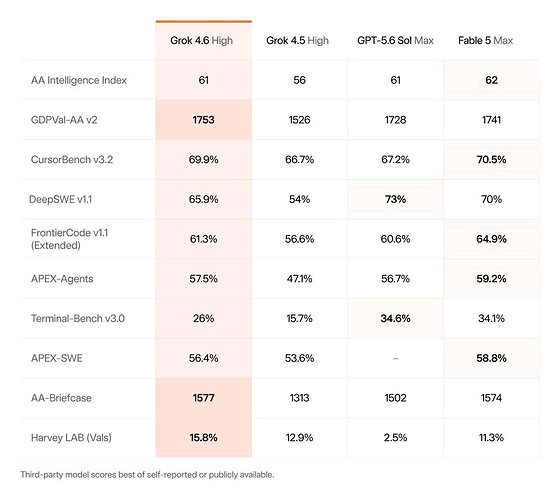This screenshot has width=560, height=500.
Task: Select the DeepSWE v1.1 row label
Action: (x=60, y=199)
